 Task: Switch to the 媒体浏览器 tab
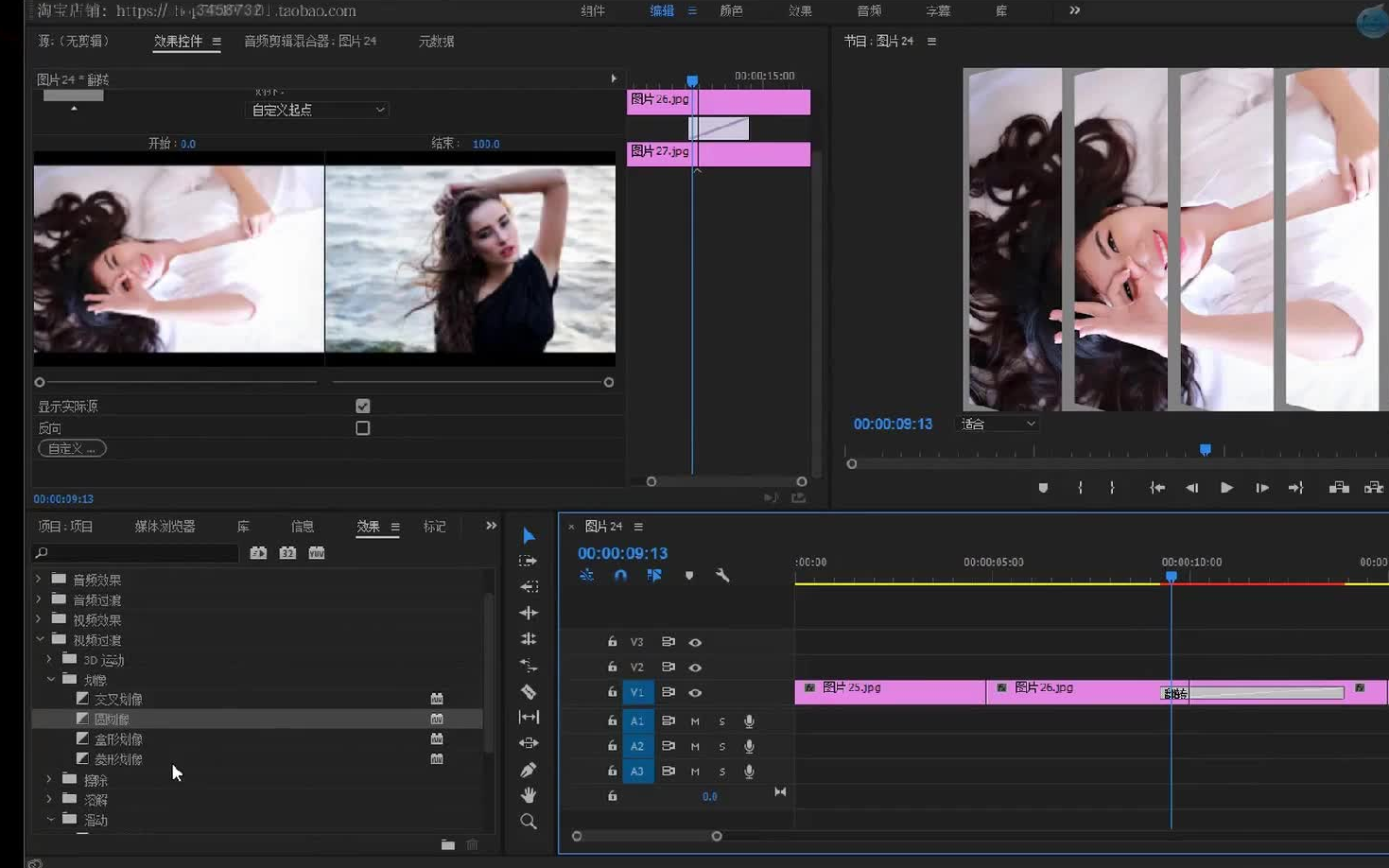[x=165, y=527]
